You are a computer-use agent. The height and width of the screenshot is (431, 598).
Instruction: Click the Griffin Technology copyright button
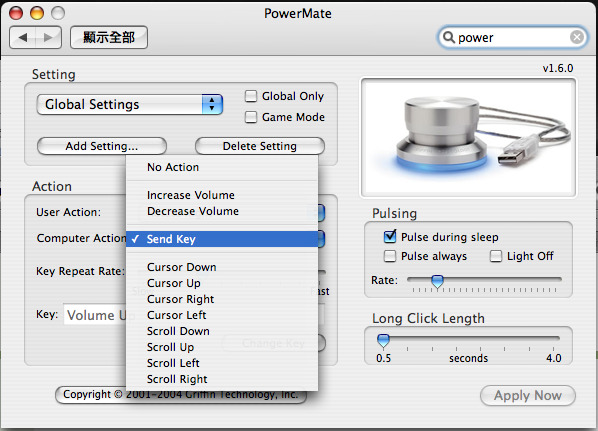click(181, 395)
